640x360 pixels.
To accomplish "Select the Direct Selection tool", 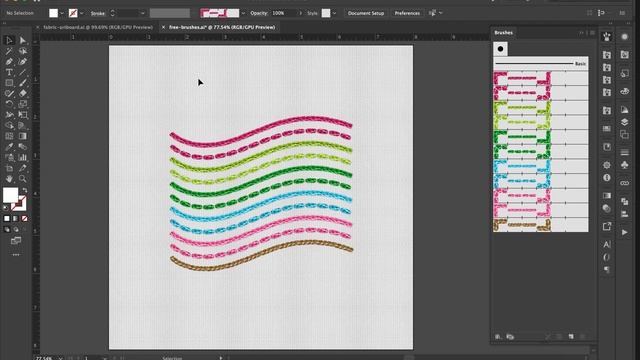I will pos(22,40).
